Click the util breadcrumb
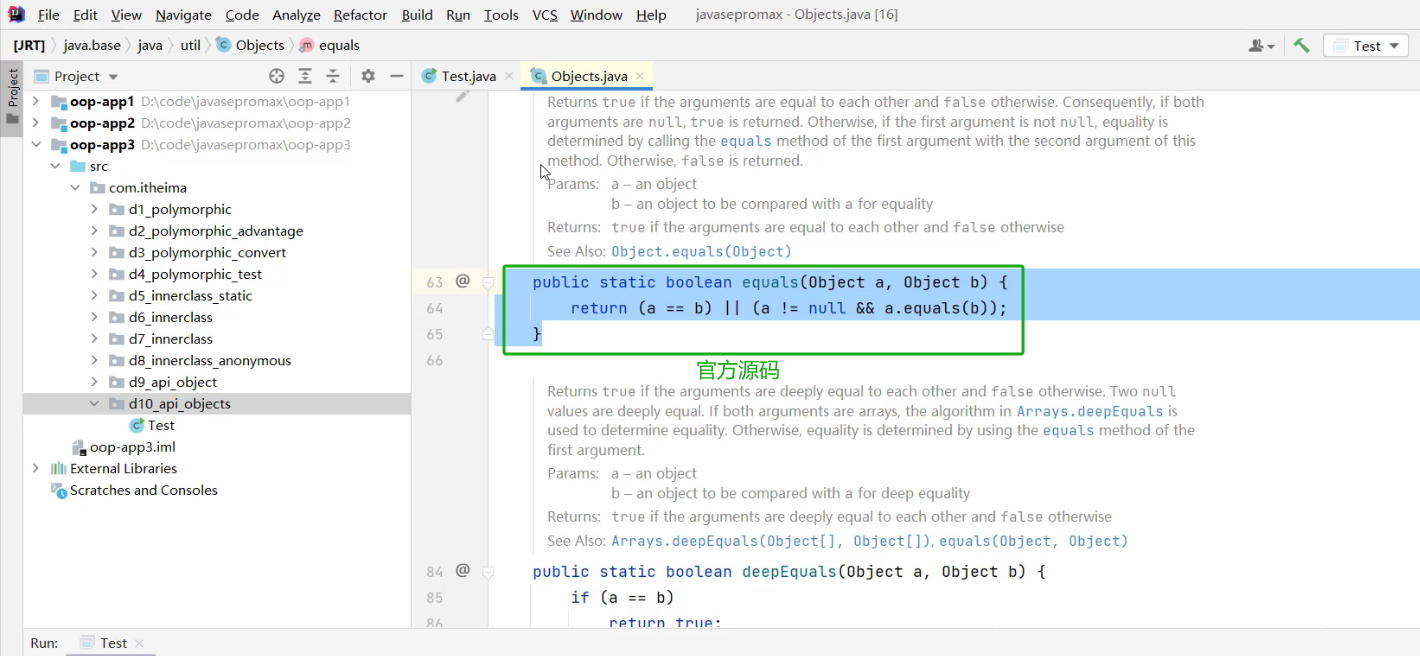 click(x=190, y=45)
